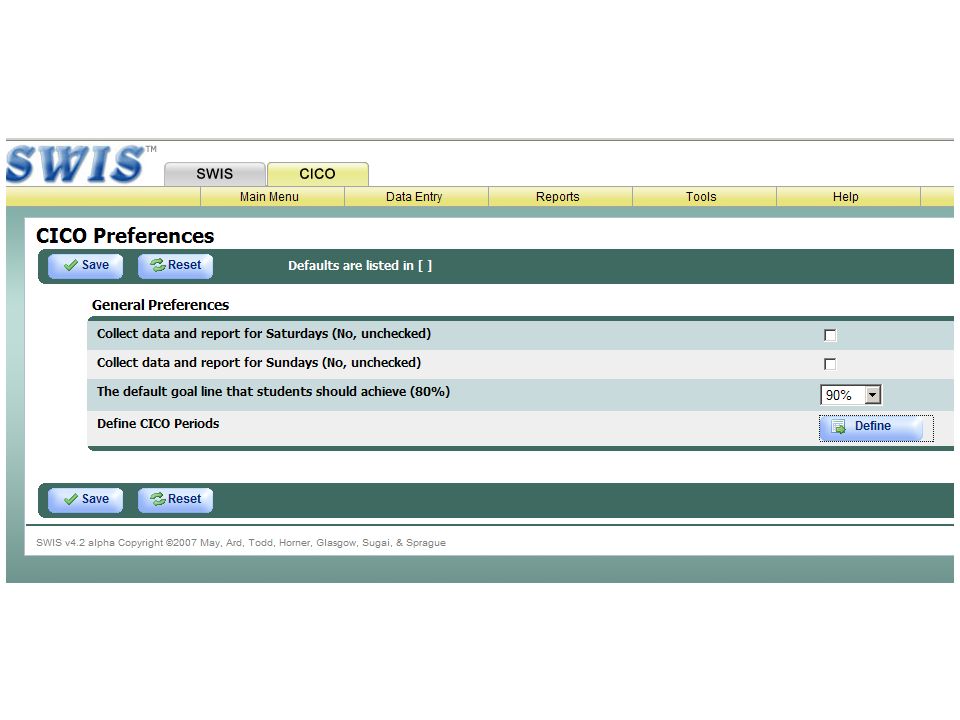Viewport: 960px width, 720px height.
Task: Click the bottom Save button
Action: pos(86,500)
